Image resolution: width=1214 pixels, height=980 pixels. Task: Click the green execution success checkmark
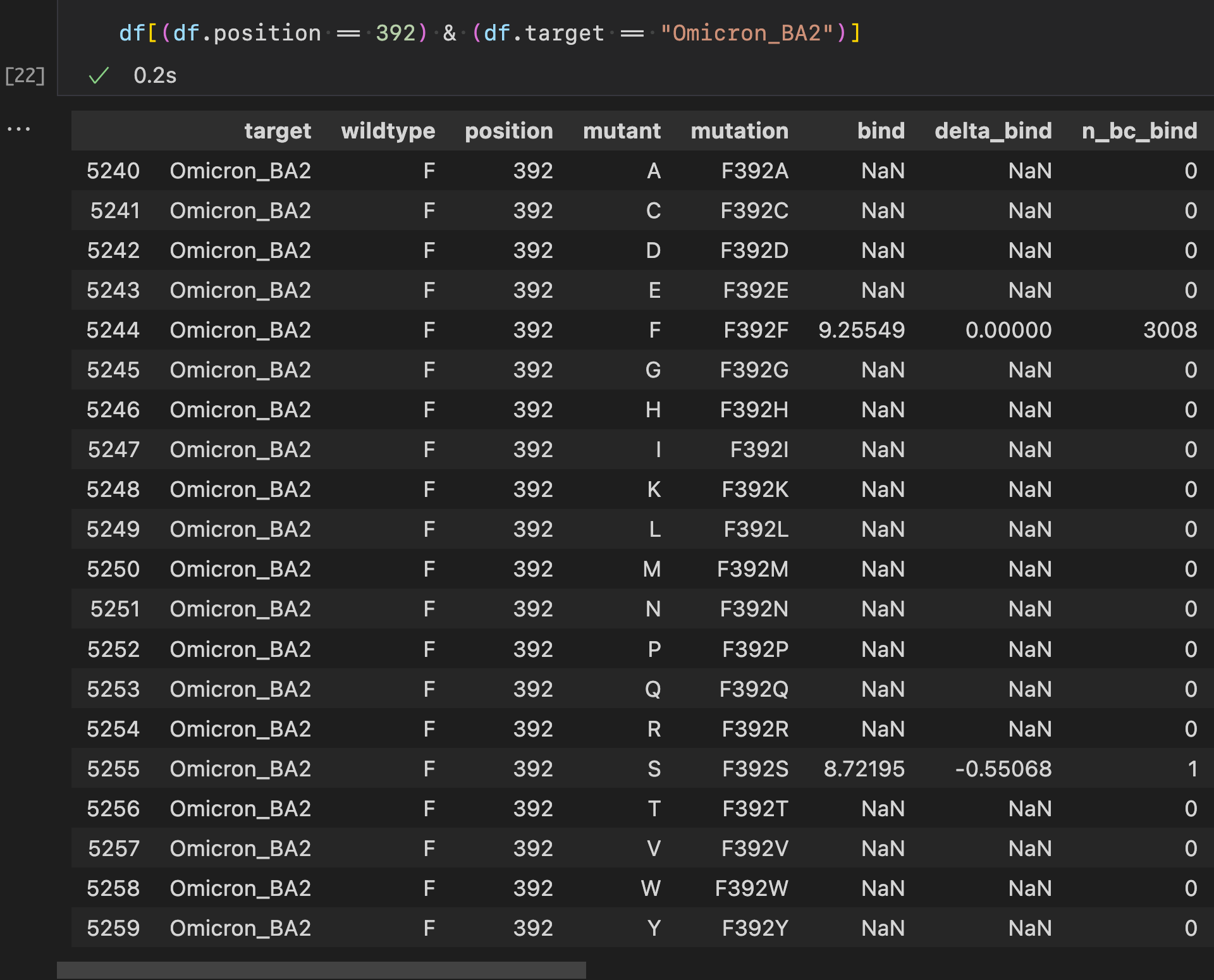[98, 75]
